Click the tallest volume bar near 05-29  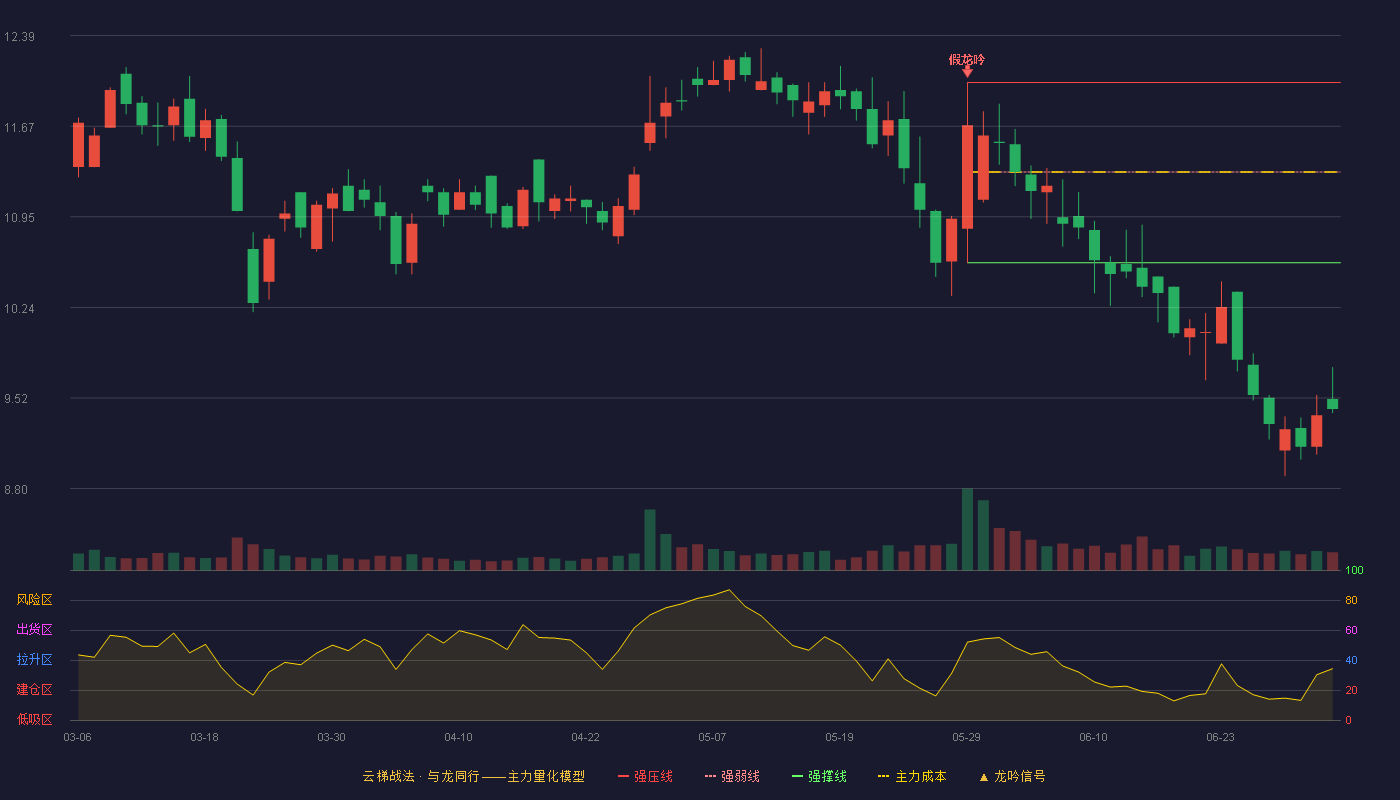[967, 529]
